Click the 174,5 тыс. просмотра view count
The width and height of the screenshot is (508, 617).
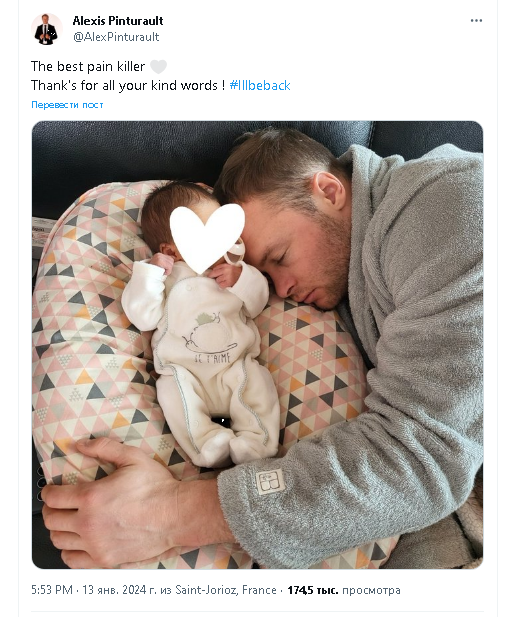[x=344, y=590]
